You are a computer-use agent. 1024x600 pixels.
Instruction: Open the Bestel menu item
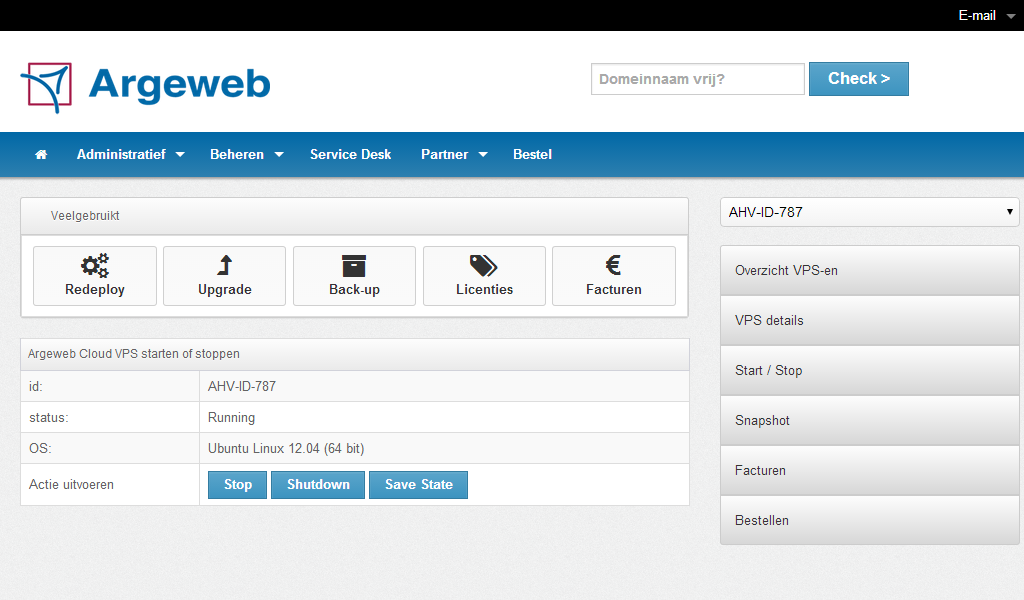(x=532, y=155)
